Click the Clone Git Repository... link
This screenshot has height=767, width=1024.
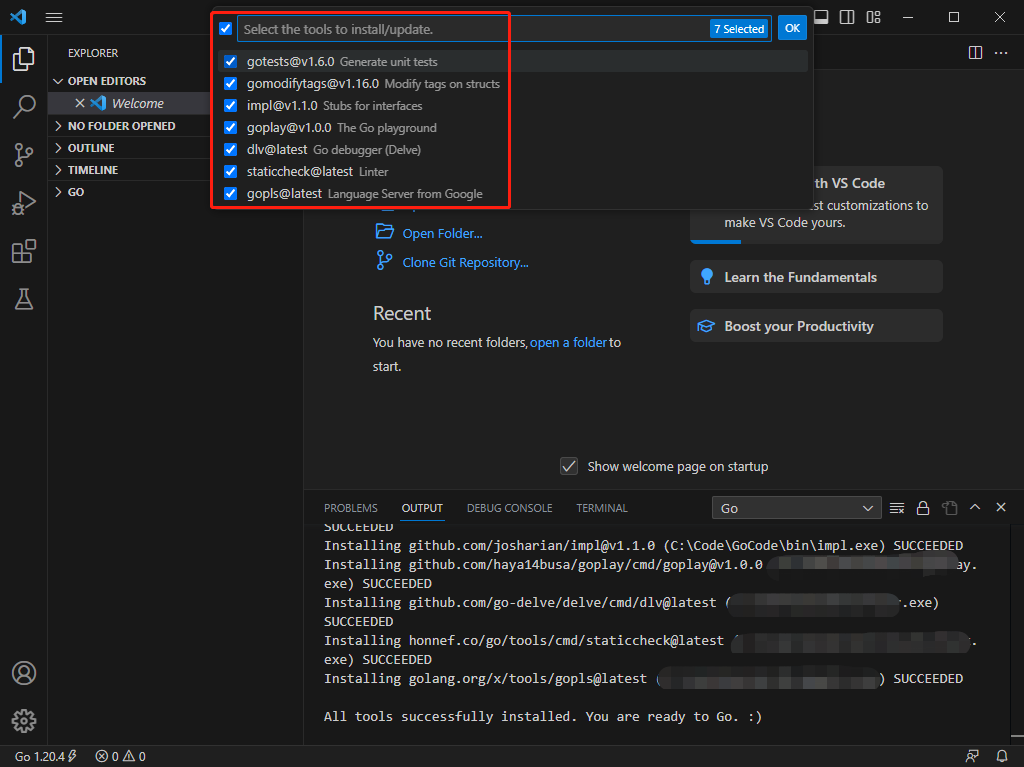point(465,262)
